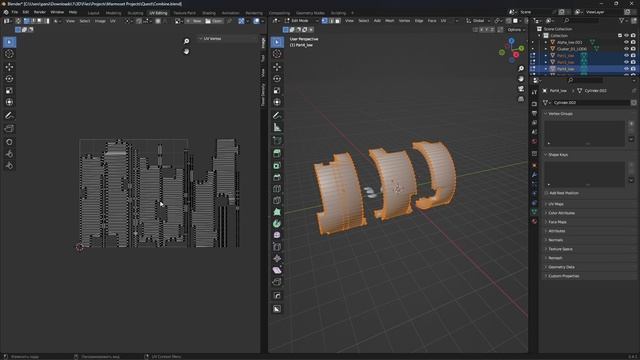Choose the UV editor Cursor tool

(9, 54)
